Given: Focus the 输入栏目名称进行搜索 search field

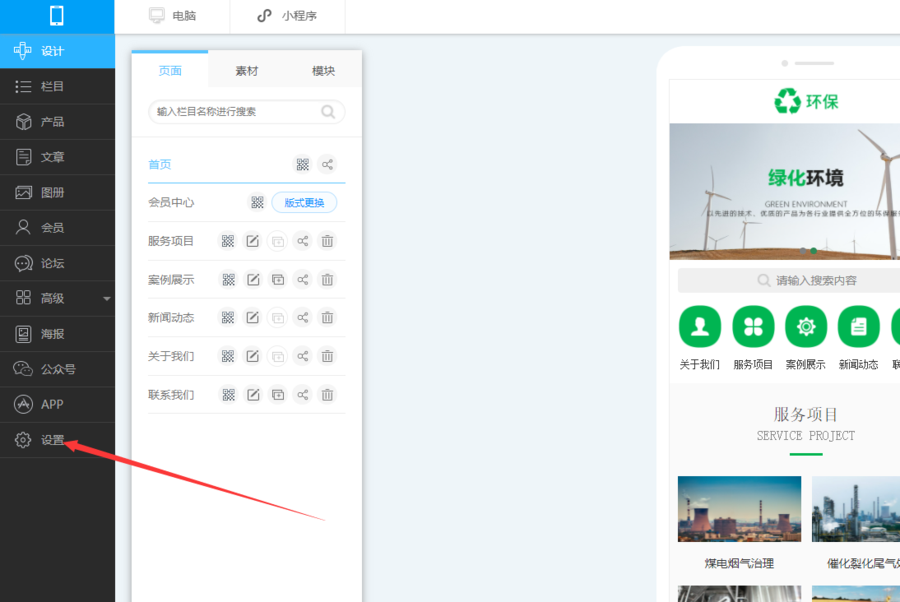Looking at the screenshot, I should (247, 111).
